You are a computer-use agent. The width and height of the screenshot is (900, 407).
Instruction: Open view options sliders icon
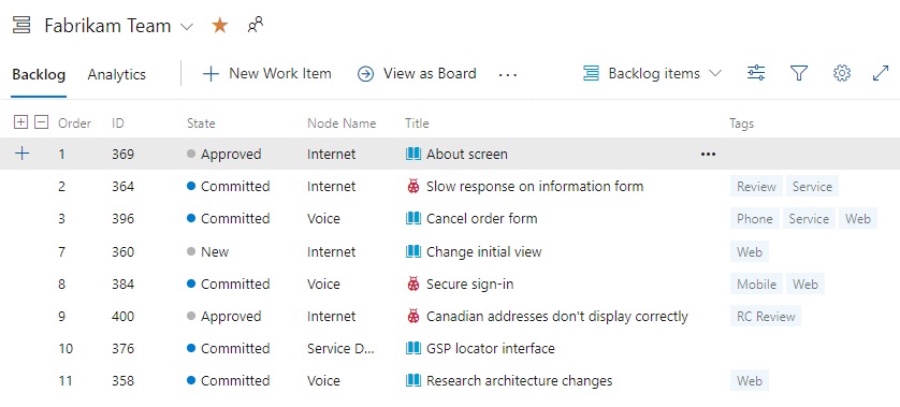[x=756, y=73]
